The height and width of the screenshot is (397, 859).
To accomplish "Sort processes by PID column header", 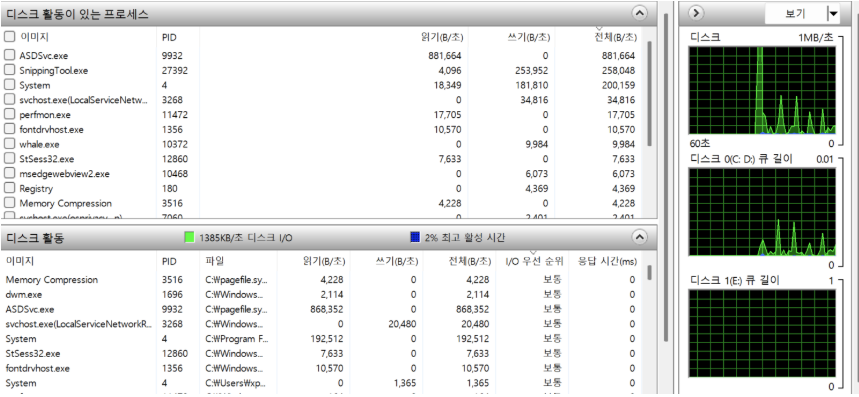I will pyautogui.click(x=169, y=38).
